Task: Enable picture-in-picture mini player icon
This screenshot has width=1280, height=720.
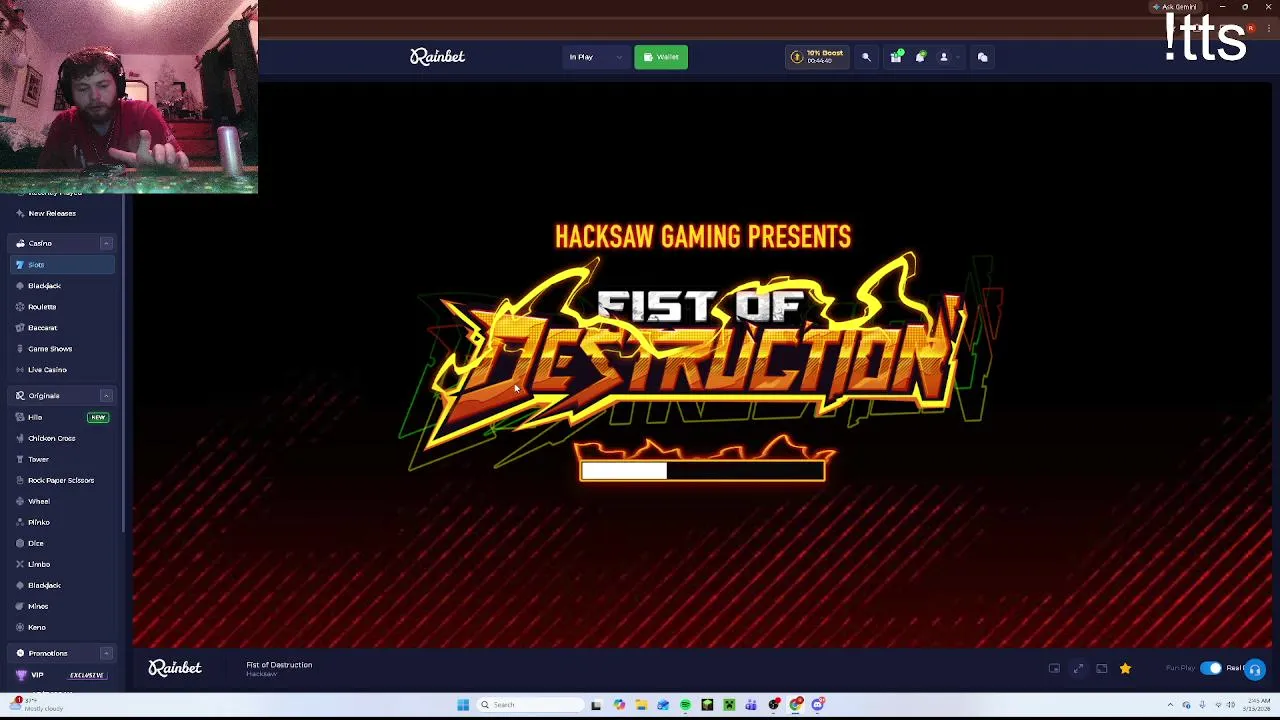Action: 1054,668
